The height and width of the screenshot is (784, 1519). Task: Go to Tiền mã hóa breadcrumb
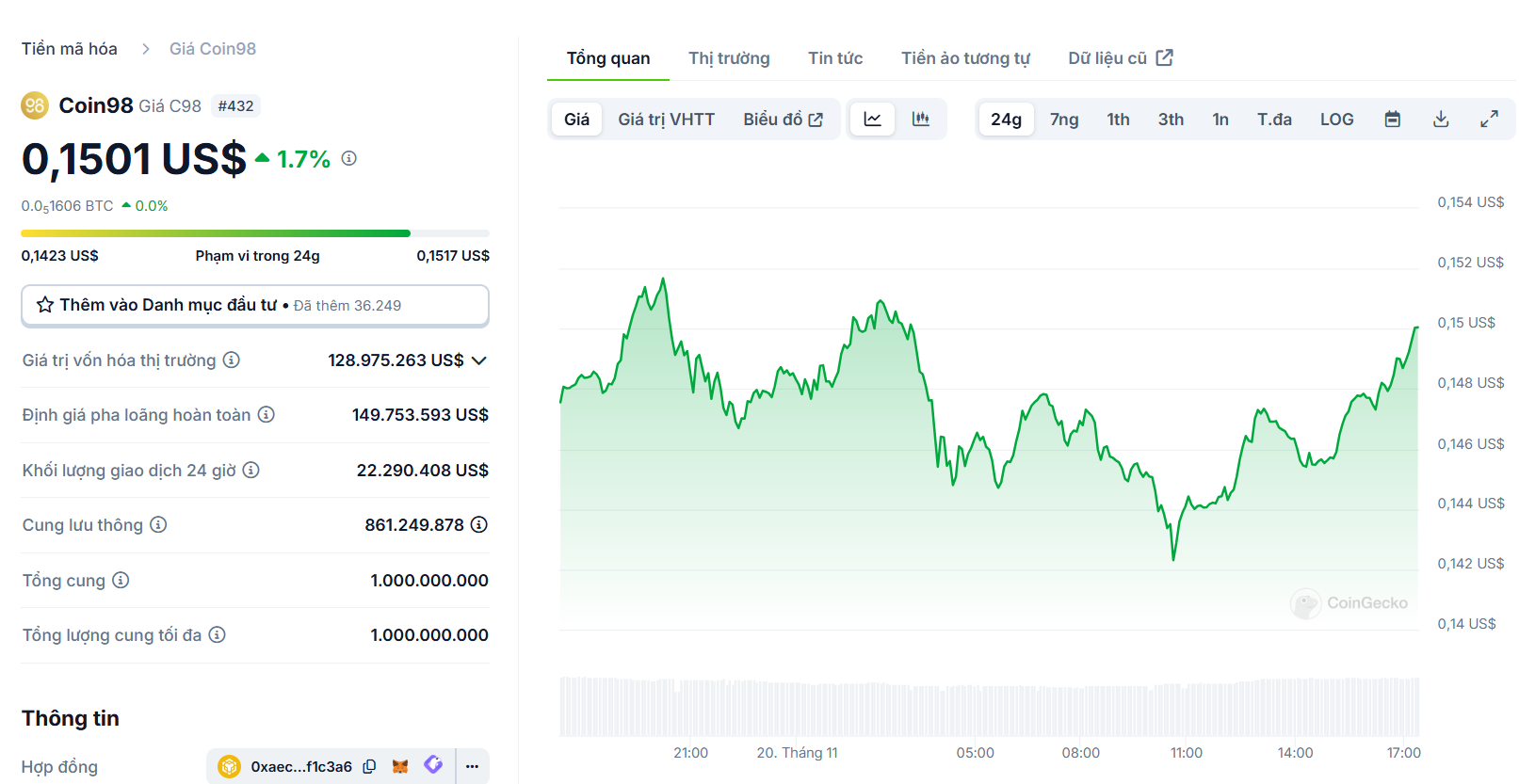[x=70, y=49]
